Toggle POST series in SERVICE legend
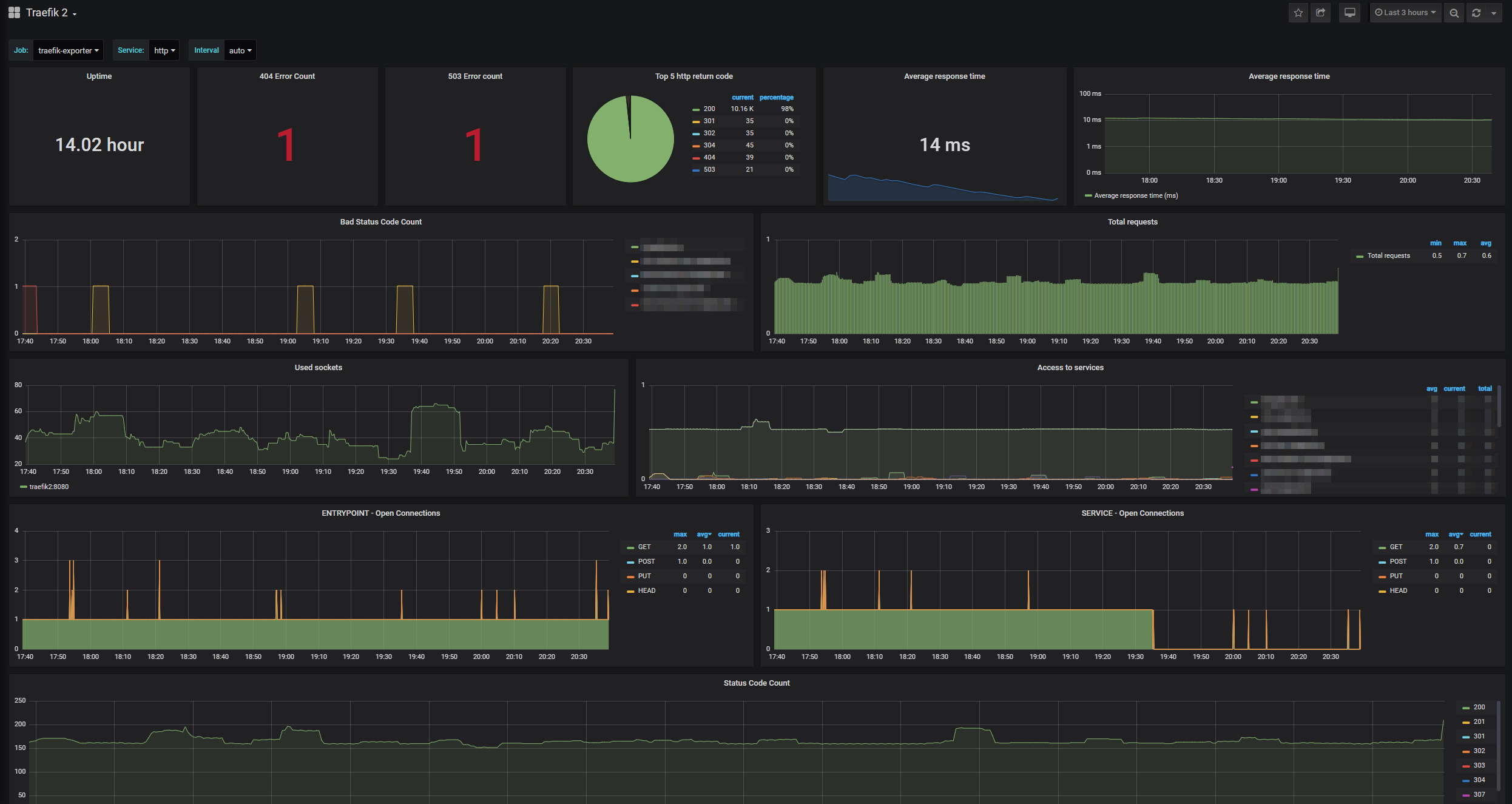 click(1397, 562)
